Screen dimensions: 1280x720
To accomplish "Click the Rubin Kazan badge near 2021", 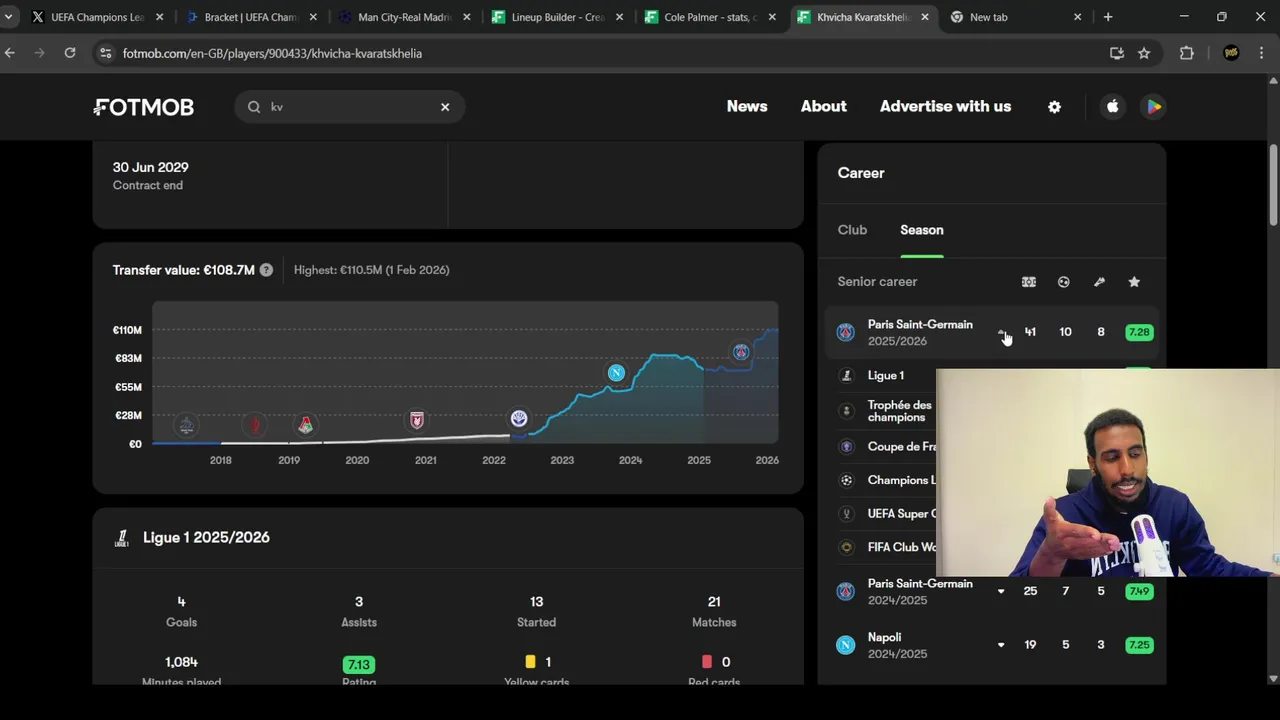I will [x=417, y=420].
